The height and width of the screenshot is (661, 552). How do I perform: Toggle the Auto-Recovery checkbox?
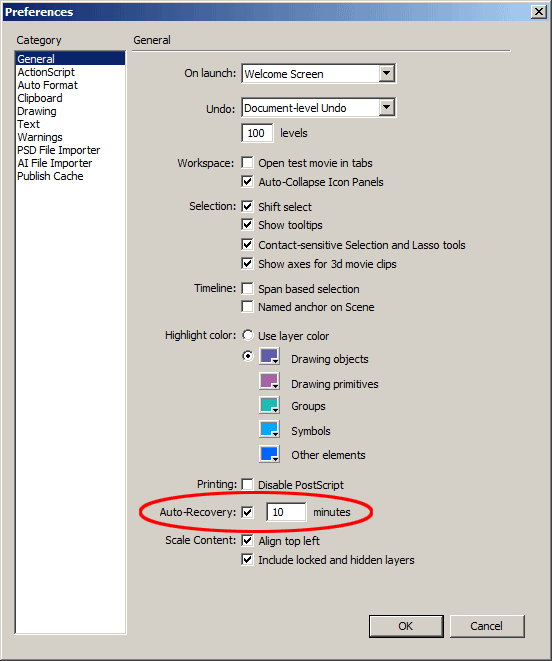[248, 512]
